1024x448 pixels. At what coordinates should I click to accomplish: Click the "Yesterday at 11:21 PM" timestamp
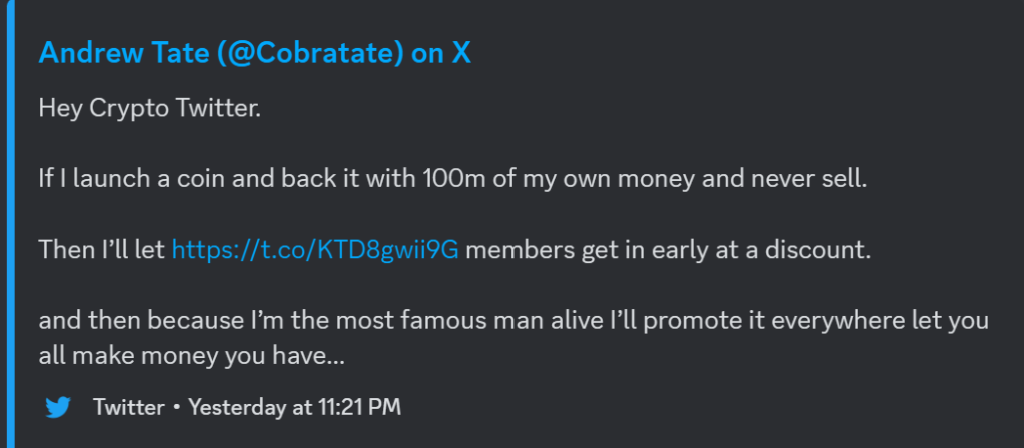point(295,408)
